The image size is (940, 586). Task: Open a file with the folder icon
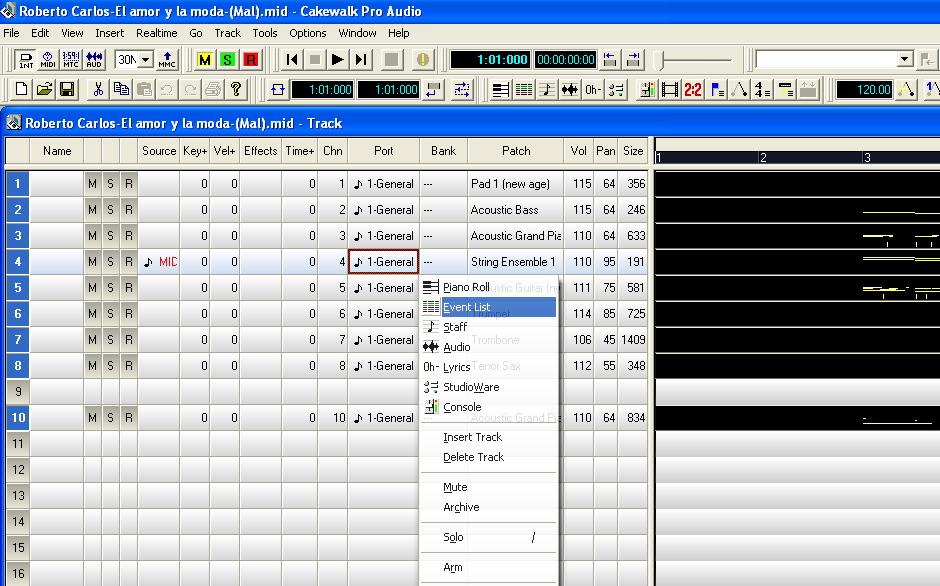point(44,90)
